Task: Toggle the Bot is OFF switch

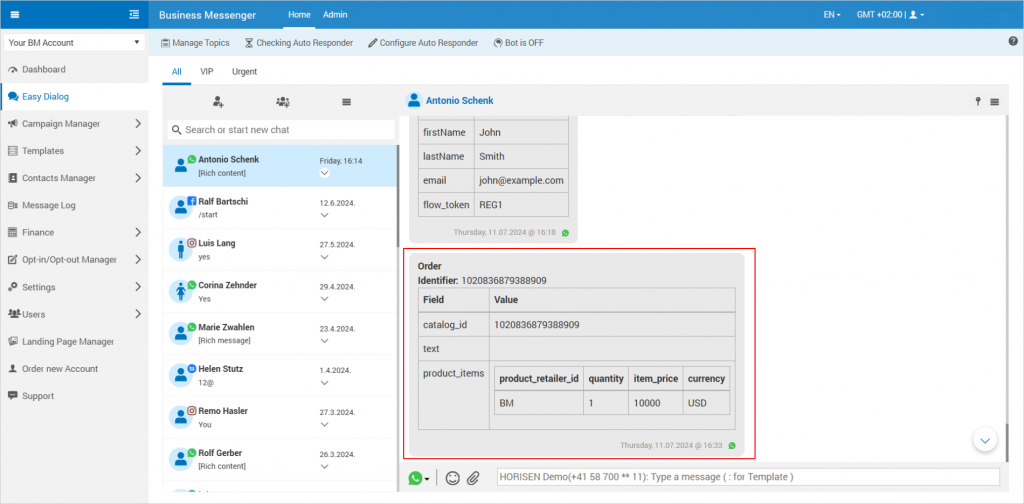Action: click(518, 43)
